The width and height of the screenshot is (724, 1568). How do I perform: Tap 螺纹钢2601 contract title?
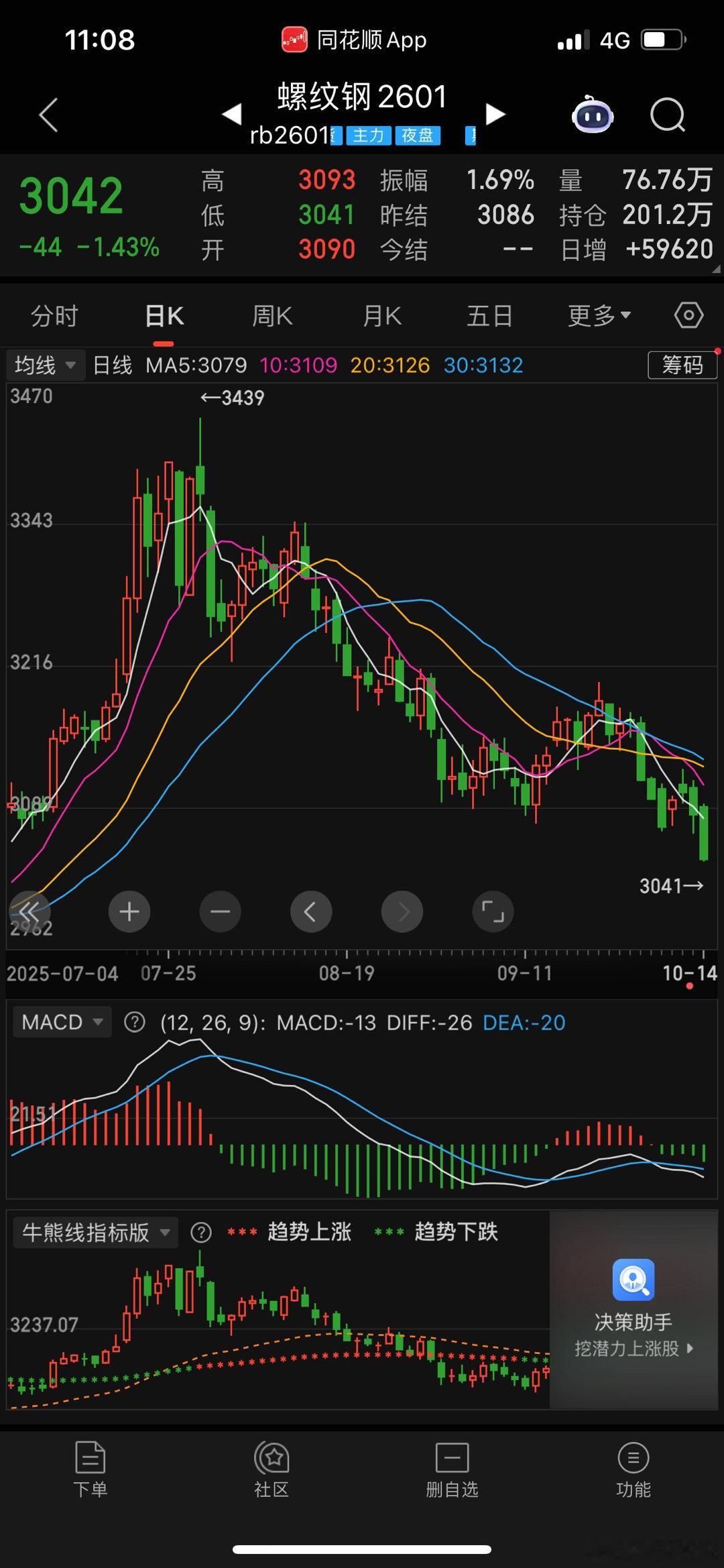pos(362,97)
